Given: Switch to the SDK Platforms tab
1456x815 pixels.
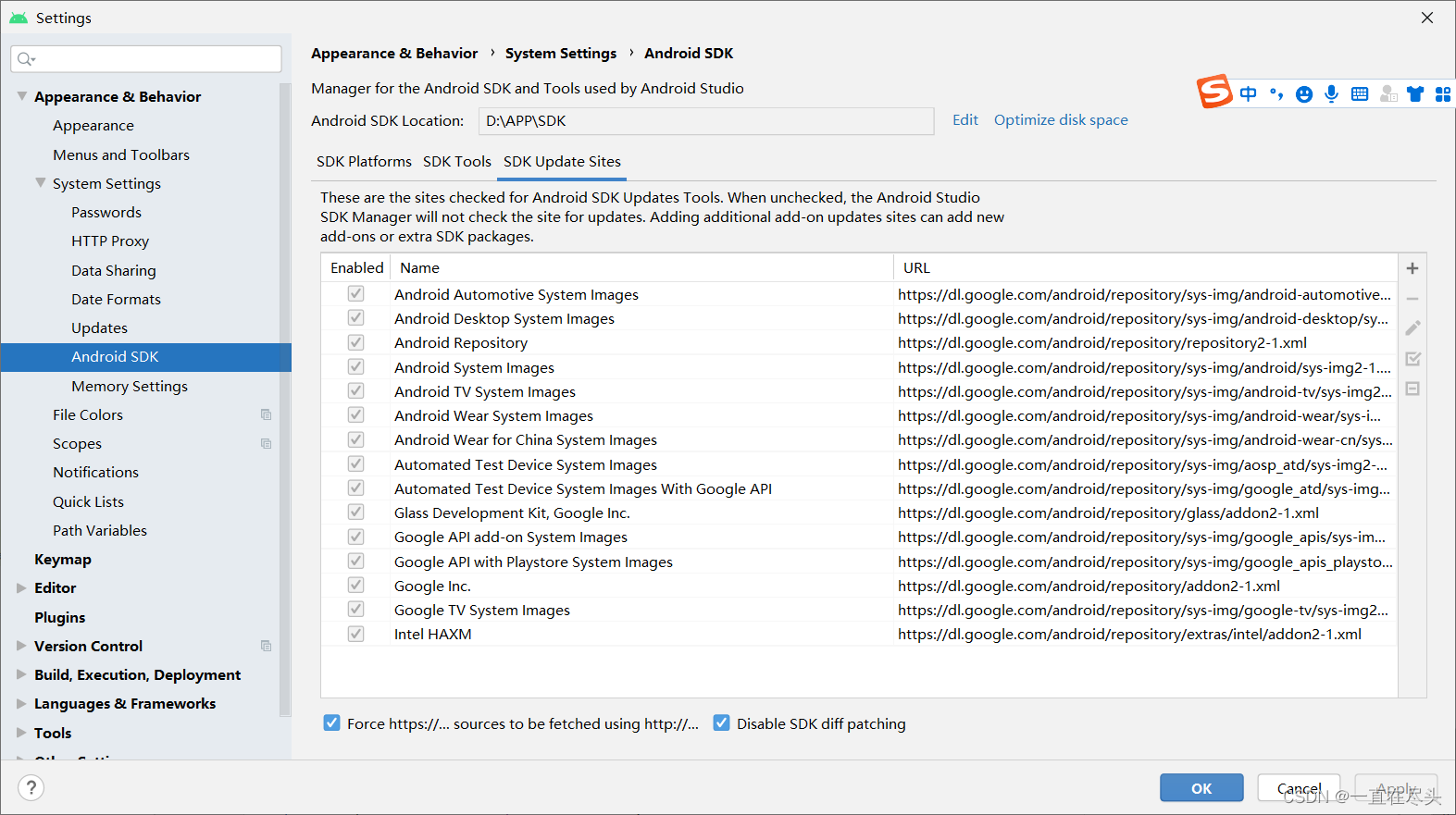Looking at the screenshot, I should click(x=364, y=162).
